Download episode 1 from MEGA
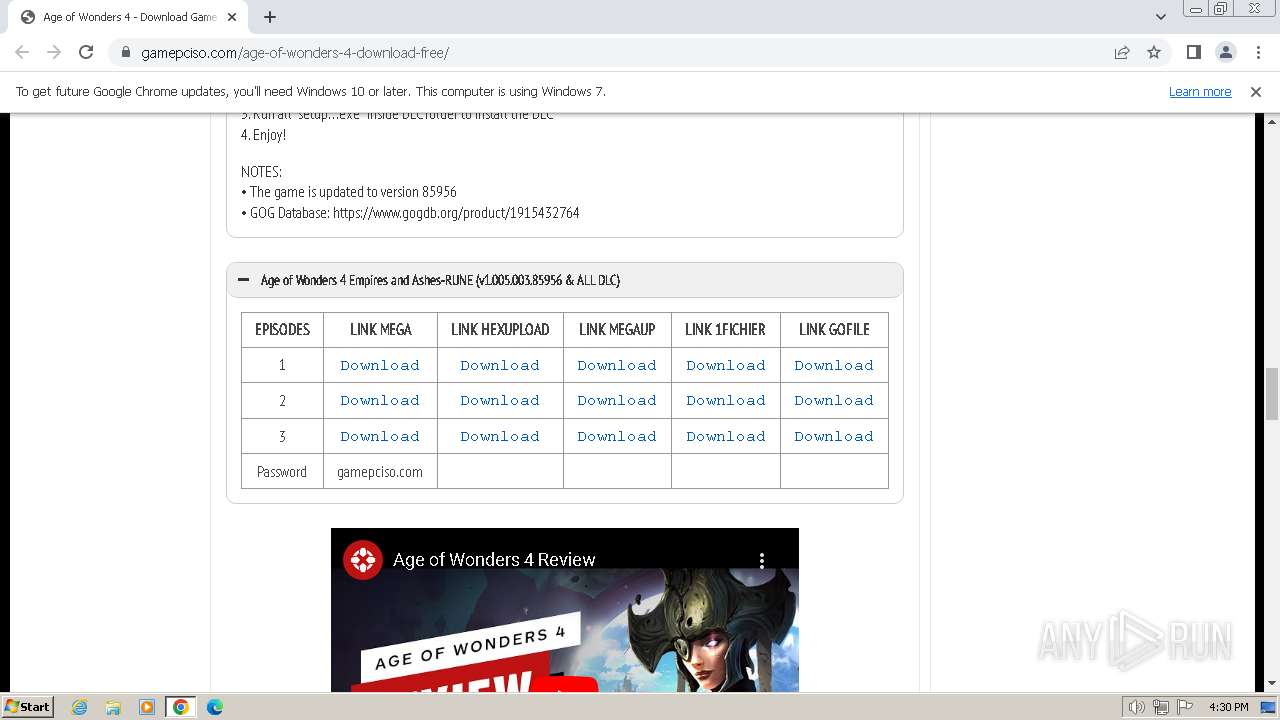The height and width of the screenshot is (720, 1280). click(380, 365)
